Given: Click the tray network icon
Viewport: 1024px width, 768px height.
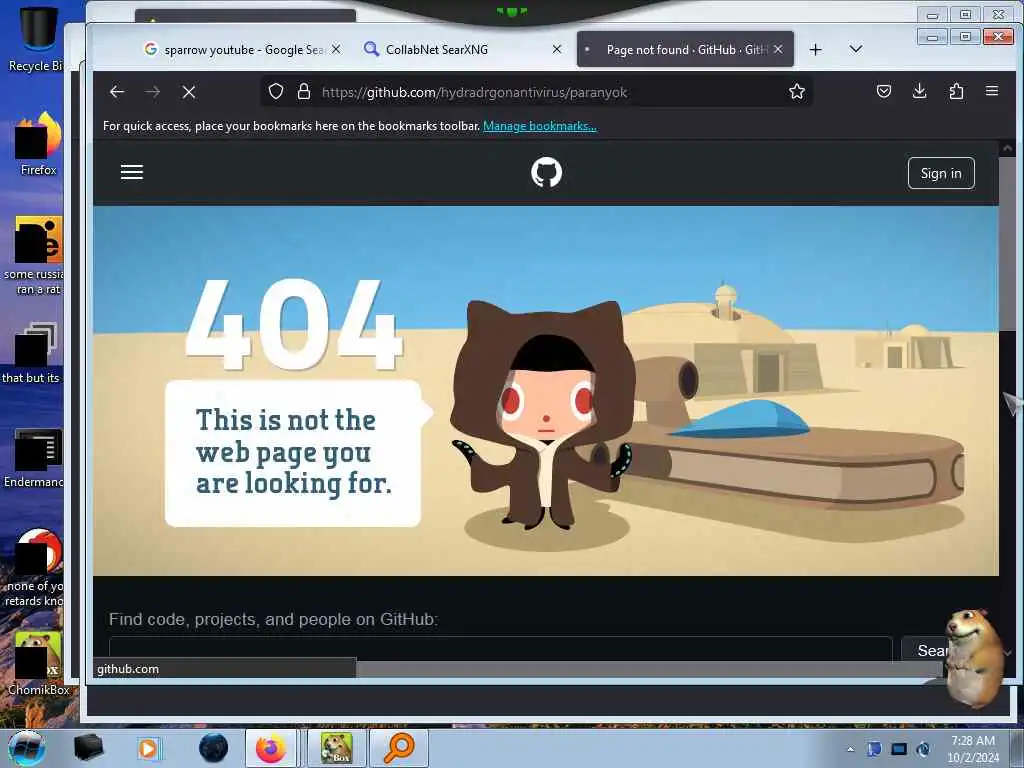Looking at the screenshot, I should (899, 749).
